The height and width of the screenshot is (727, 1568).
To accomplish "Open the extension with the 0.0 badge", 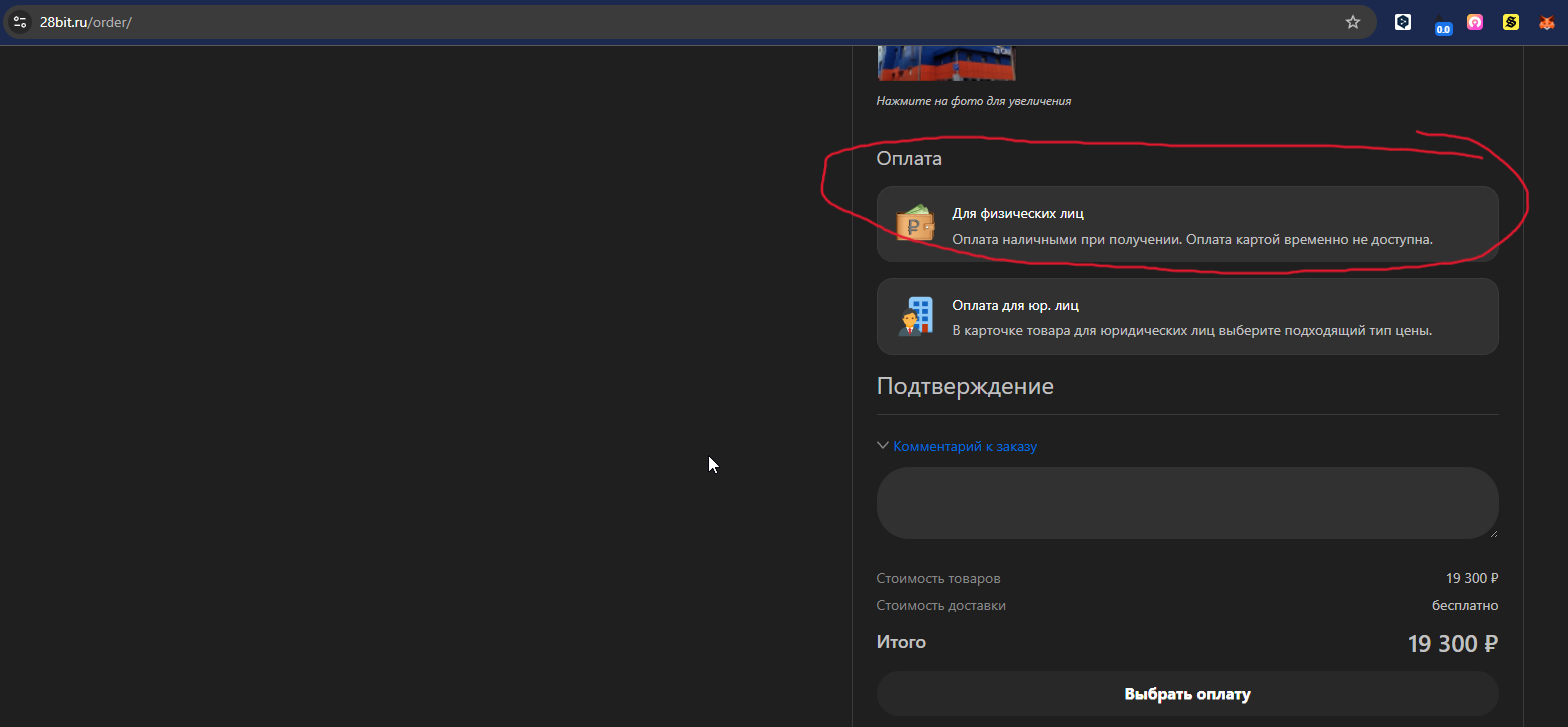I will pyautogui.click(x=1441, y=24).
